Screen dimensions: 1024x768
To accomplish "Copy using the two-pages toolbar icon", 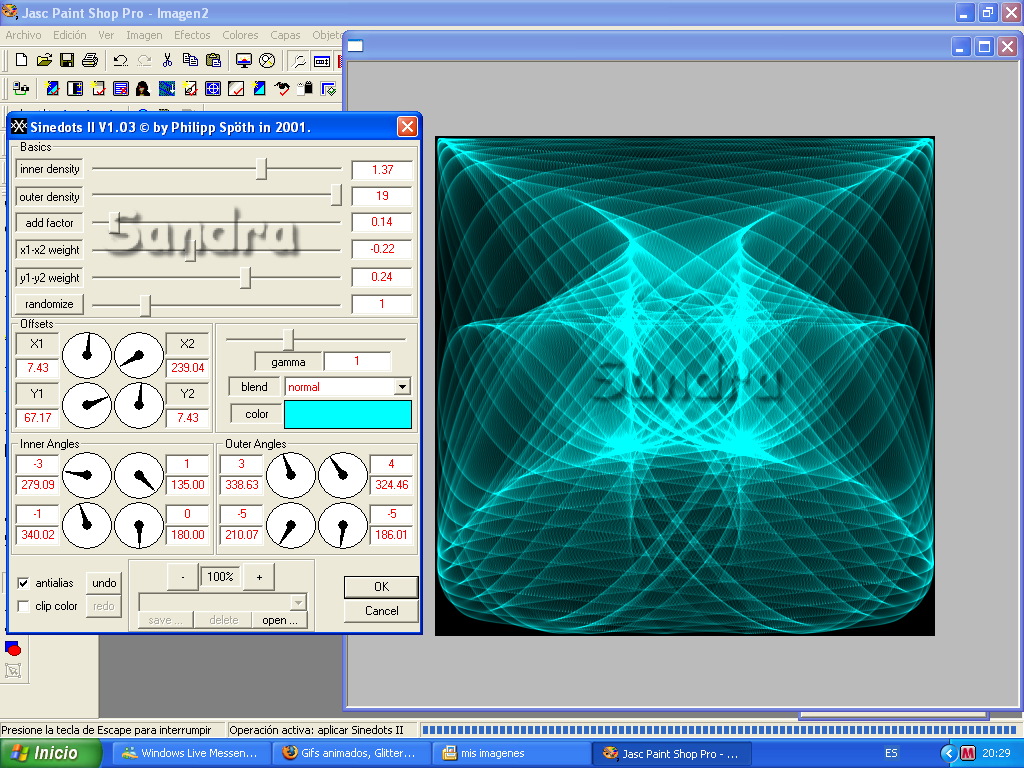I will (190, 61).
